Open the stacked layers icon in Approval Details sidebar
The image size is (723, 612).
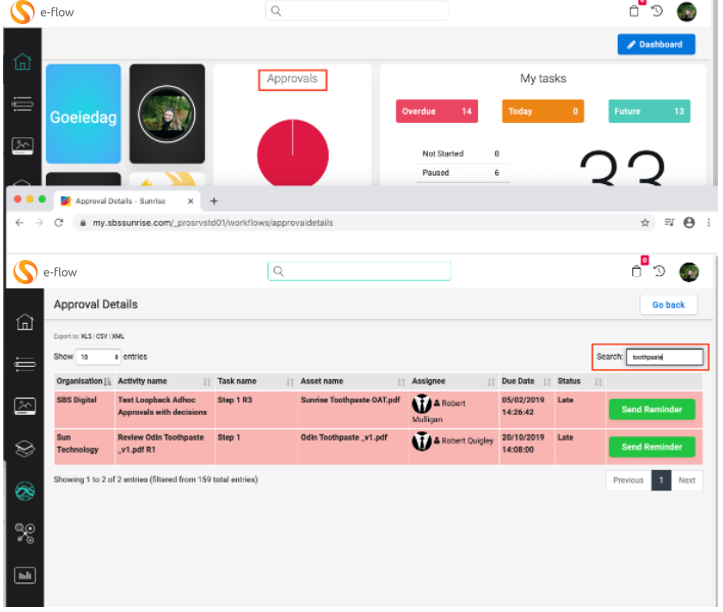25,448
